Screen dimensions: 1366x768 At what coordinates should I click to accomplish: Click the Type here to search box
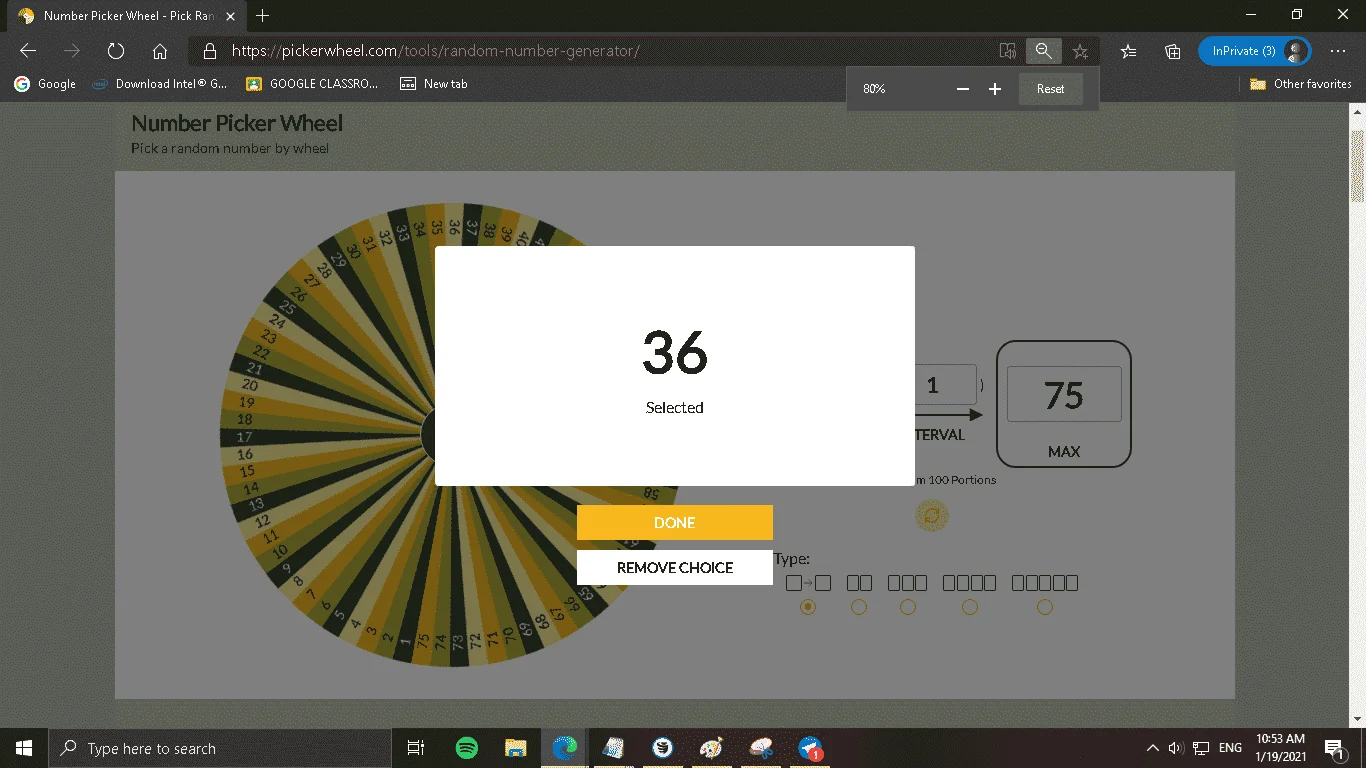pyautogui.click(x=219, y=748)
